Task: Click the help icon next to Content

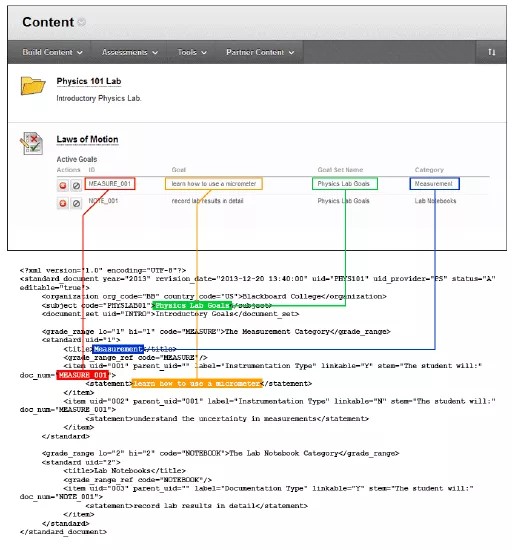Action: tap(81, 22)
